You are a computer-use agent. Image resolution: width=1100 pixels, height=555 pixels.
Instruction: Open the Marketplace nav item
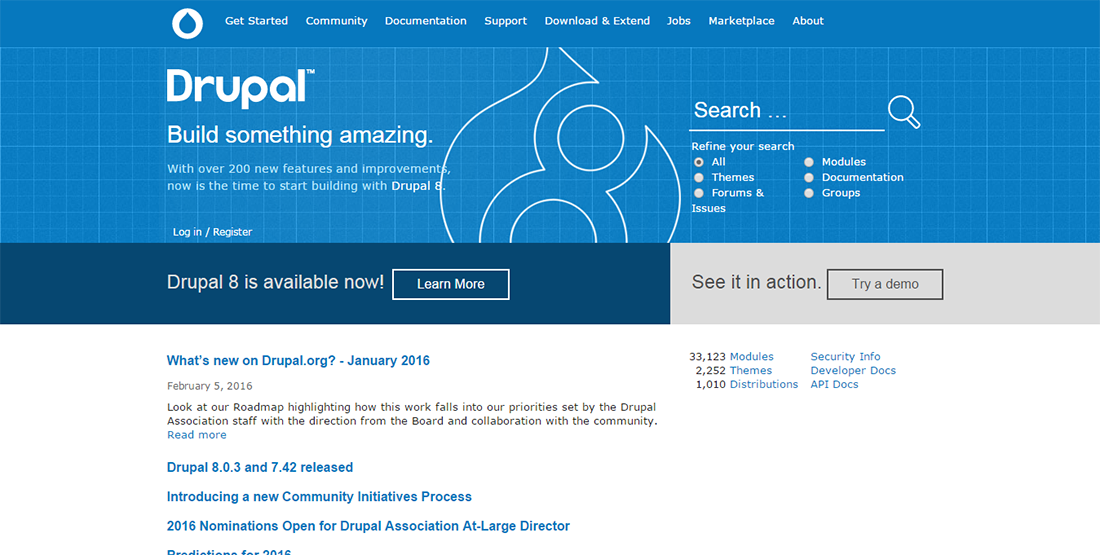(742, 21)
